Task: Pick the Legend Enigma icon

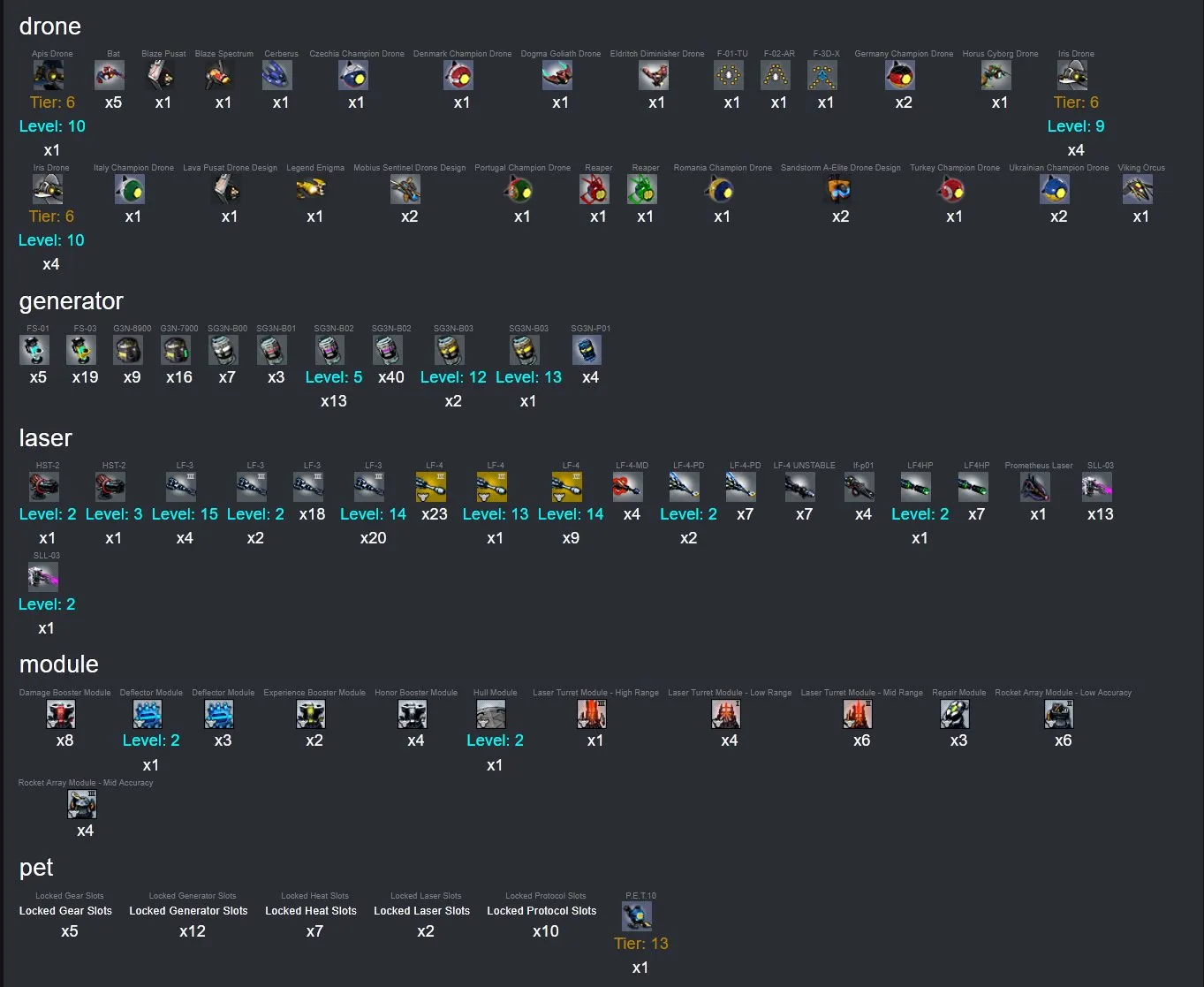Action: (312, 190)
